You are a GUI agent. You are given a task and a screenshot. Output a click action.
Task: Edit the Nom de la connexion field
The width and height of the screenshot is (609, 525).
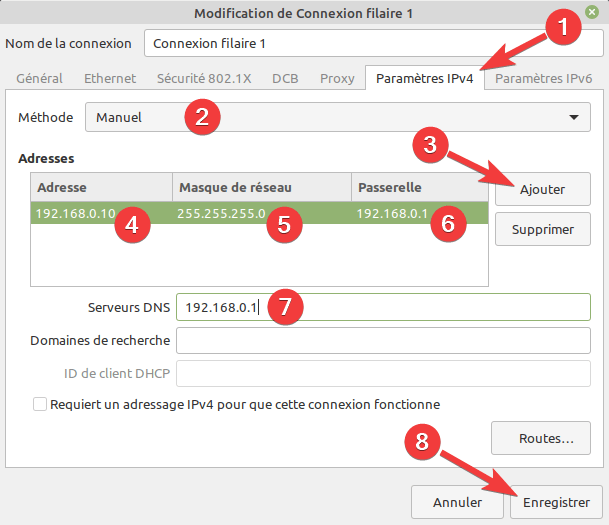click(374, 43)
